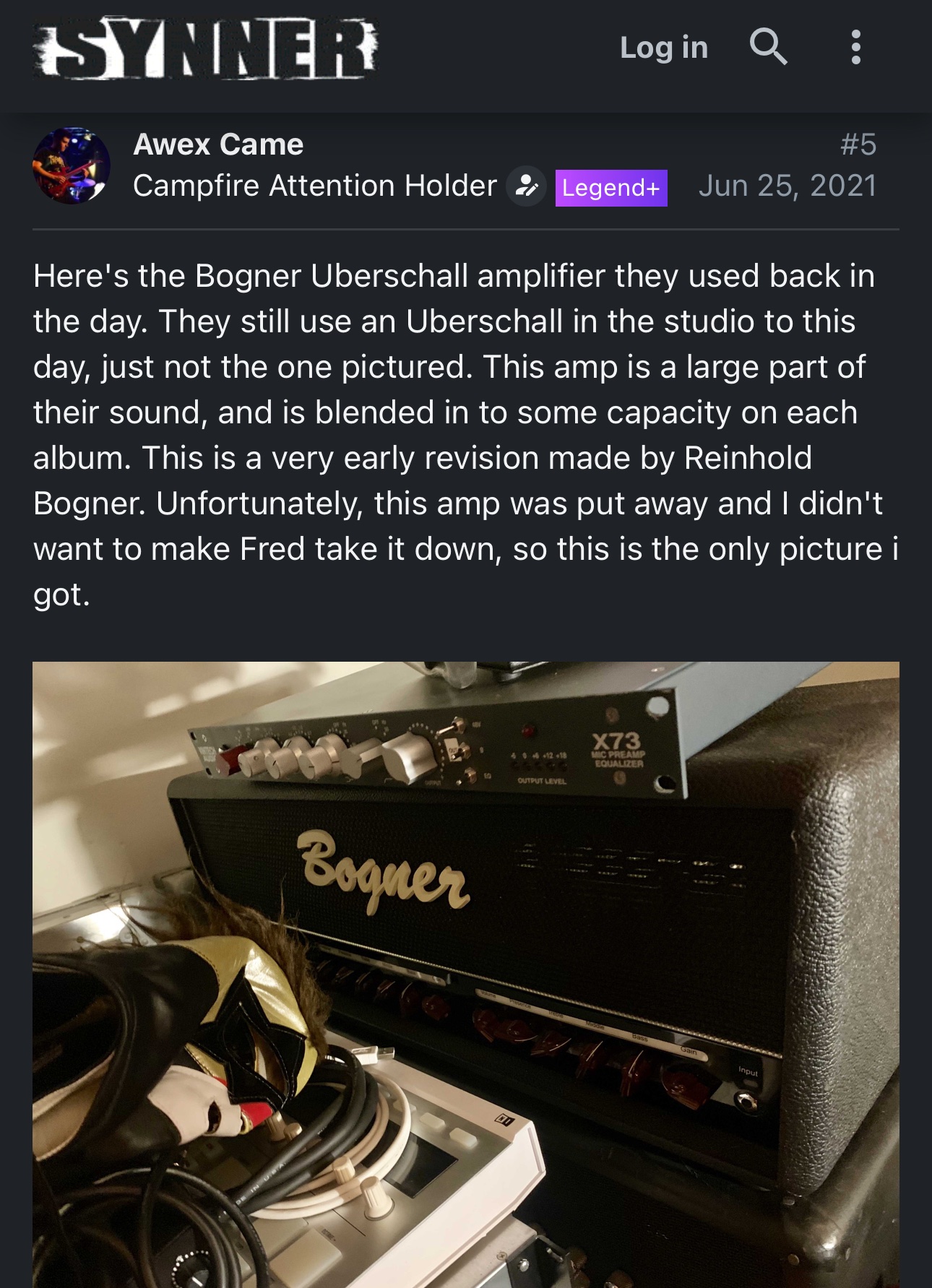The height and width of the screenshot is (1288, 932).
Task: Click the thread starter badge icon
Action: point(526,187)
